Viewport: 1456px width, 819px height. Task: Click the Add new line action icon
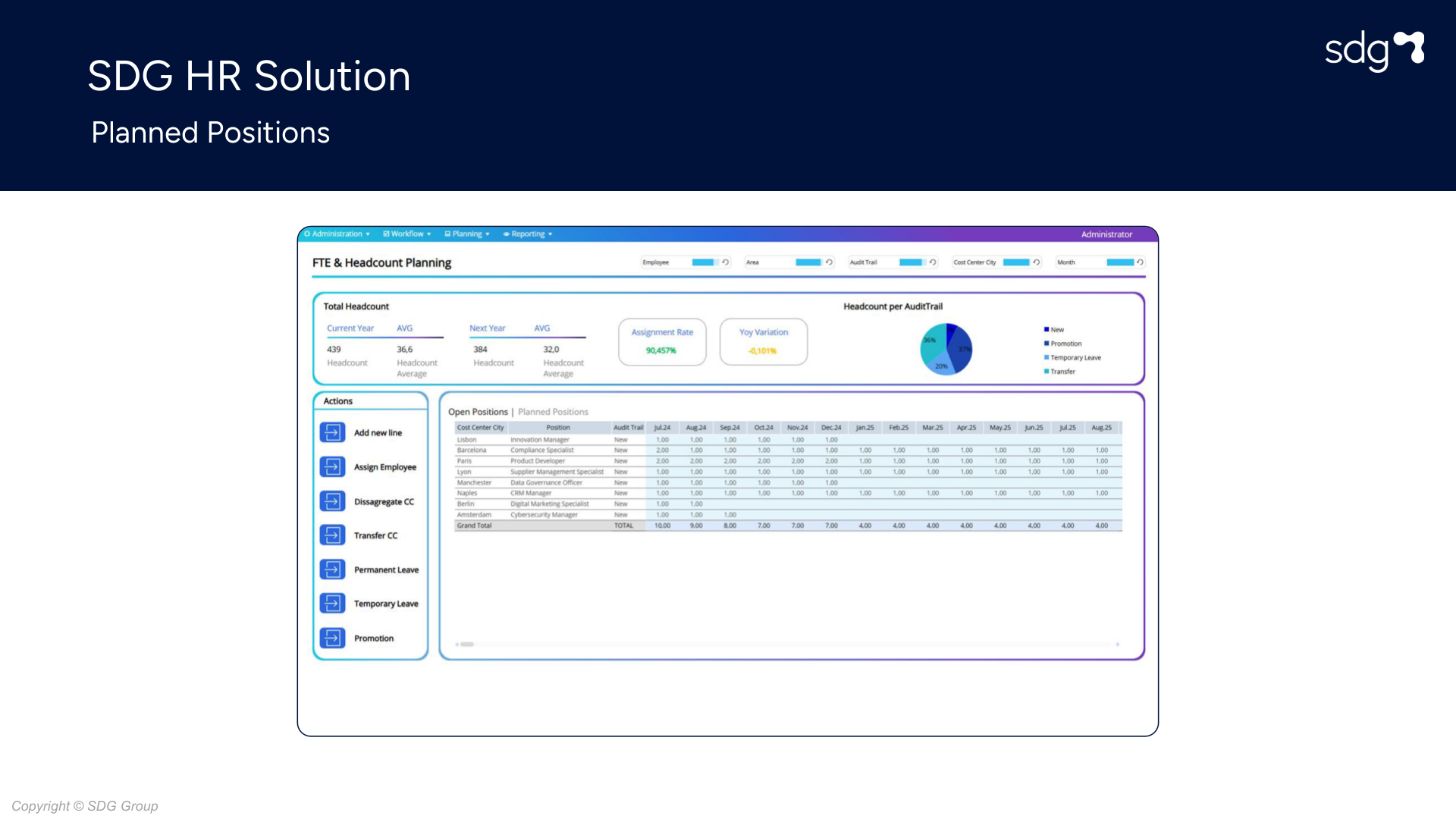coord(332,432)
